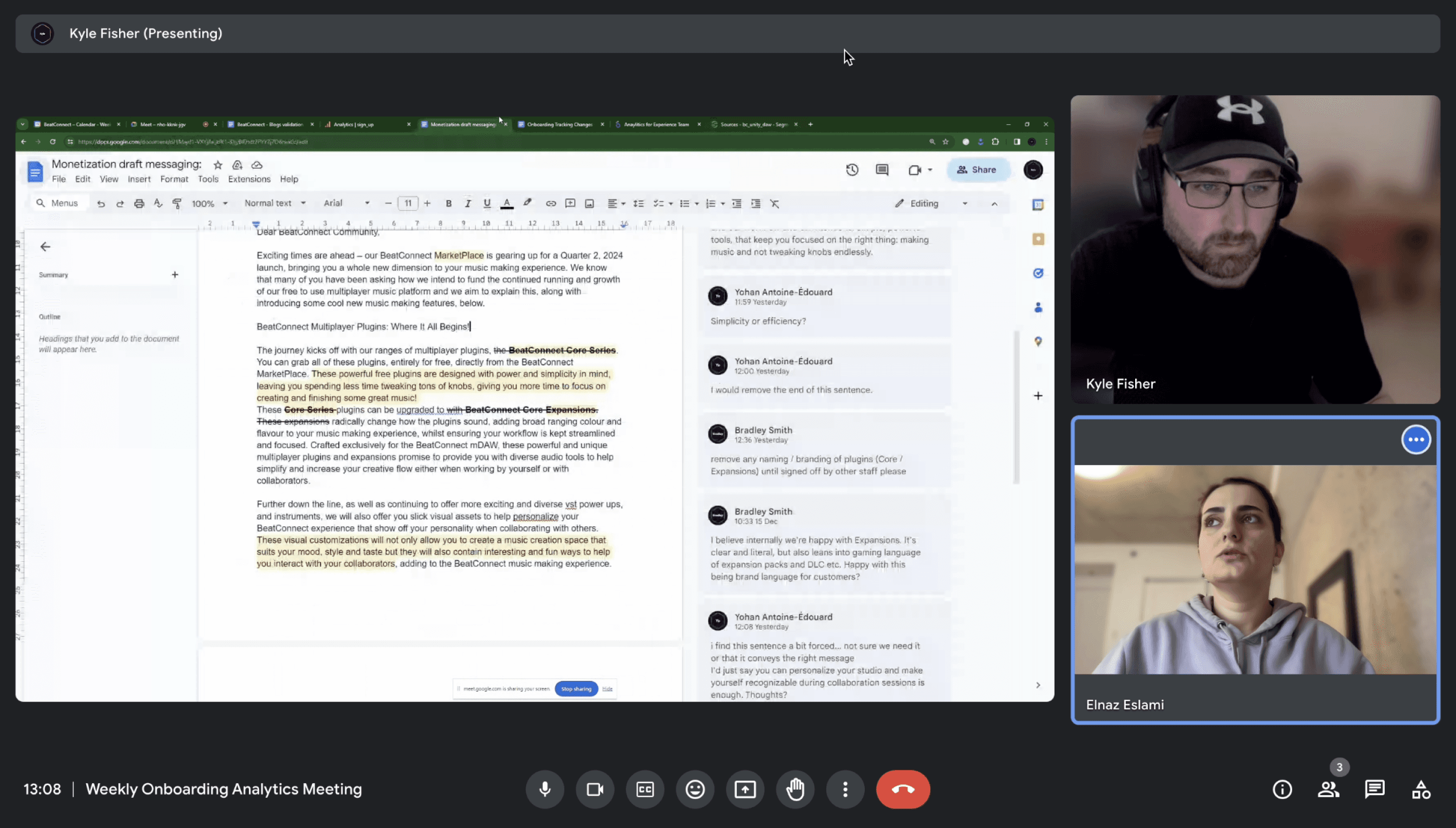Image resolution: width=1456 pixels, height=828 pixels.
Task: Raise your hand in the meeting
Action: 796,790
